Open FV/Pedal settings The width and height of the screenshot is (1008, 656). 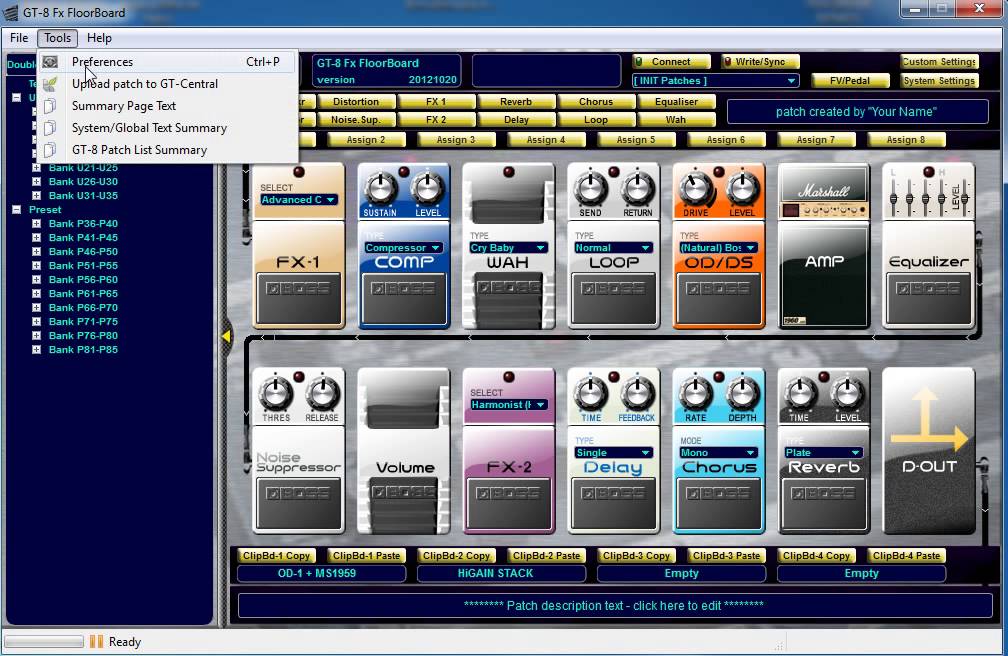pos(850,80)
